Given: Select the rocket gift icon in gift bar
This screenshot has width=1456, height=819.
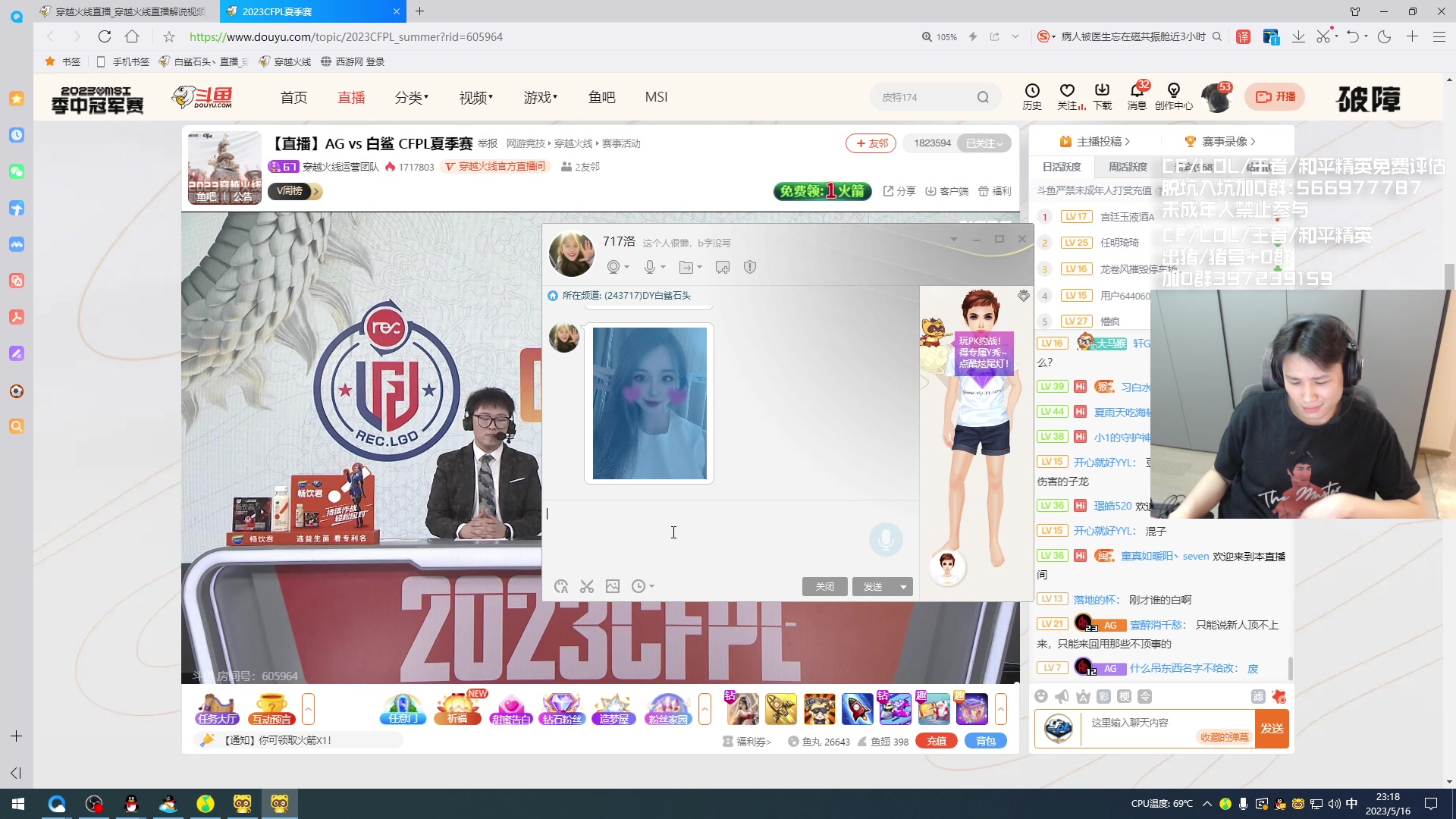Looking at the screenshot, I should 857,709.
